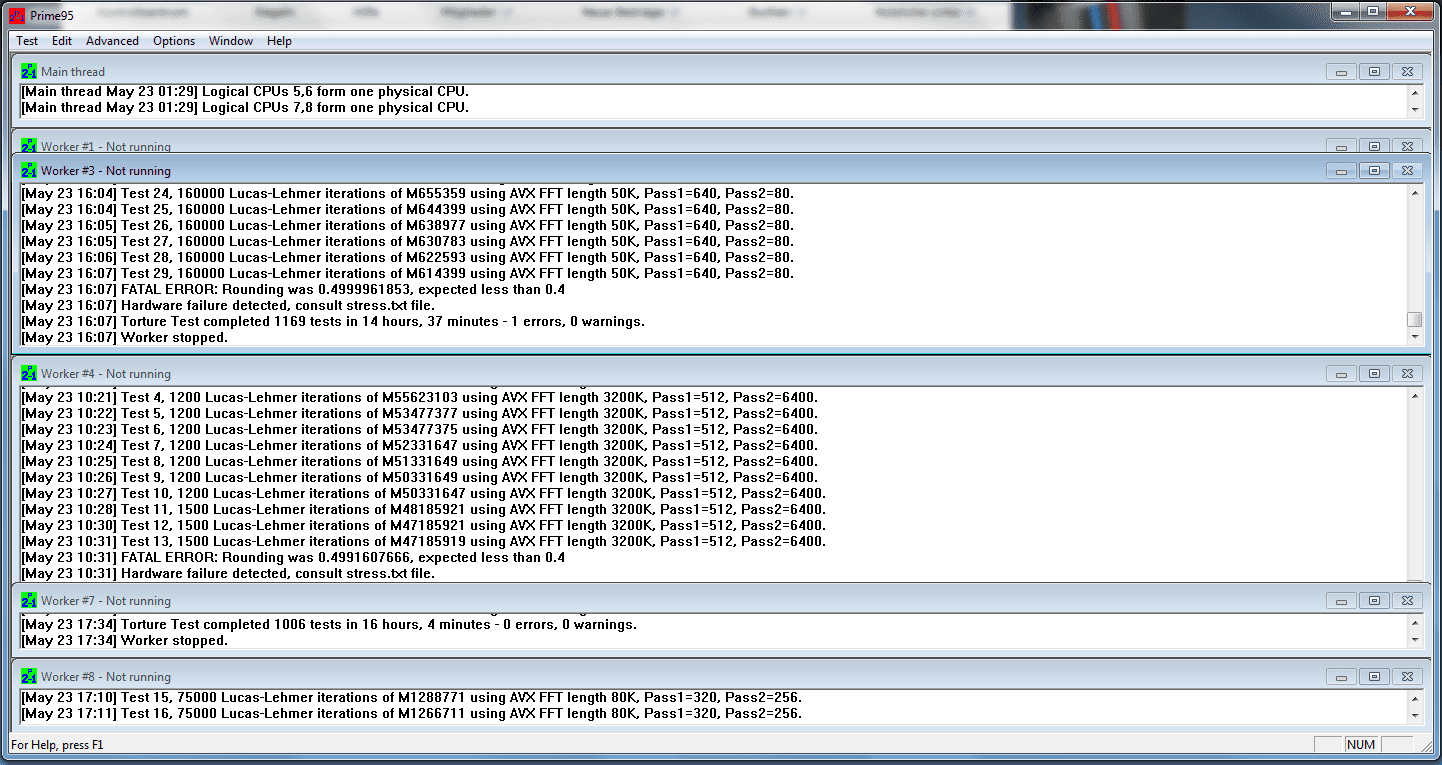Click the Worker #7 window icon
Screen dimensions: 1442x765
29,601
